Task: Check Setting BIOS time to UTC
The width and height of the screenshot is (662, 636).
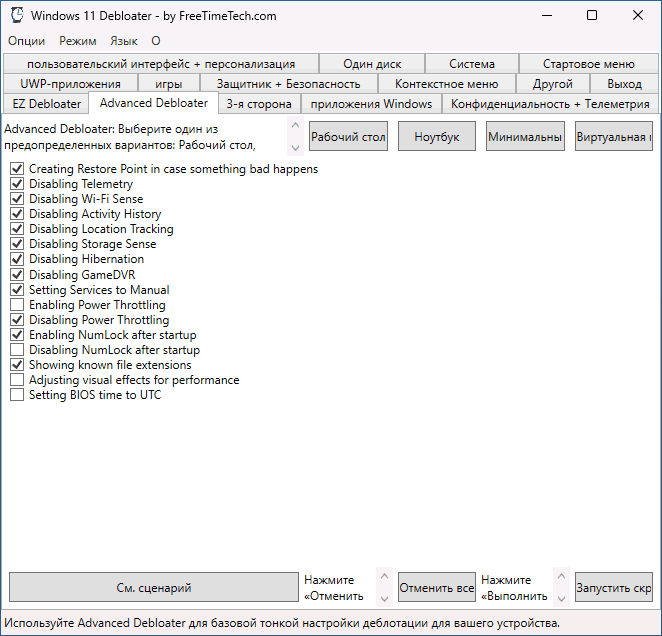Action: (x=17, y=395)
